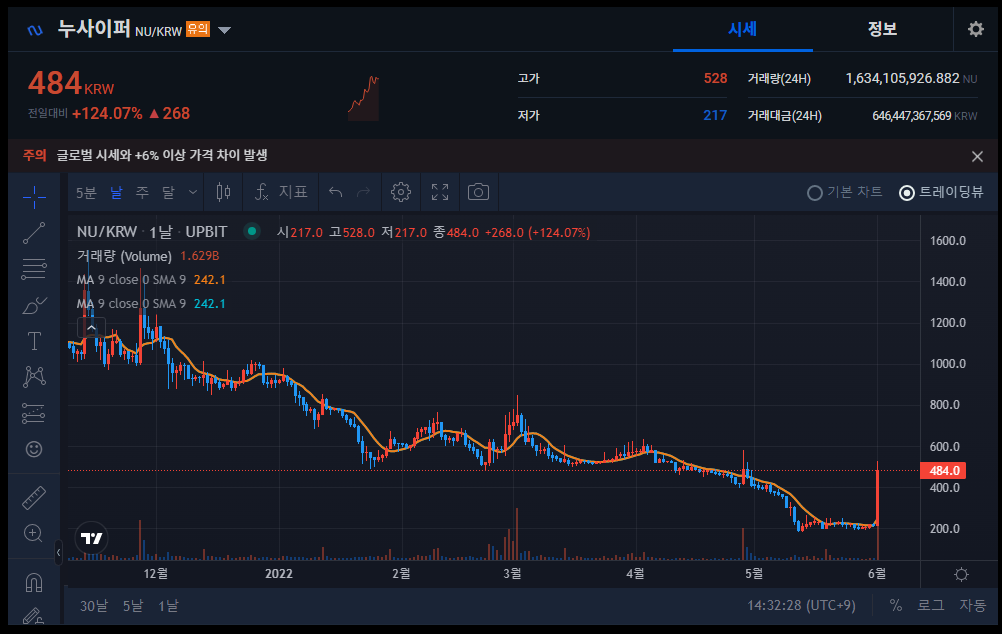The image size is (1002, 634).
Task: Open the price scale settings gear
Action: (960, 574)
